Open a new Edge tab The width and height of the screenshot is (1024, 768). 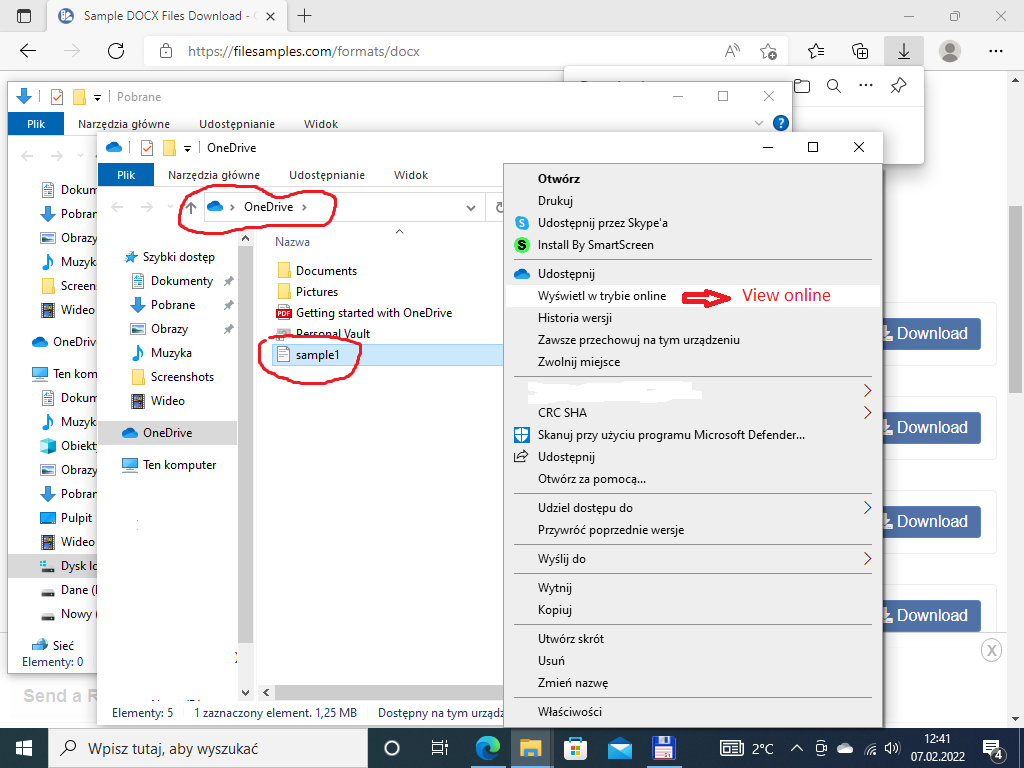(x=304, y=16)
